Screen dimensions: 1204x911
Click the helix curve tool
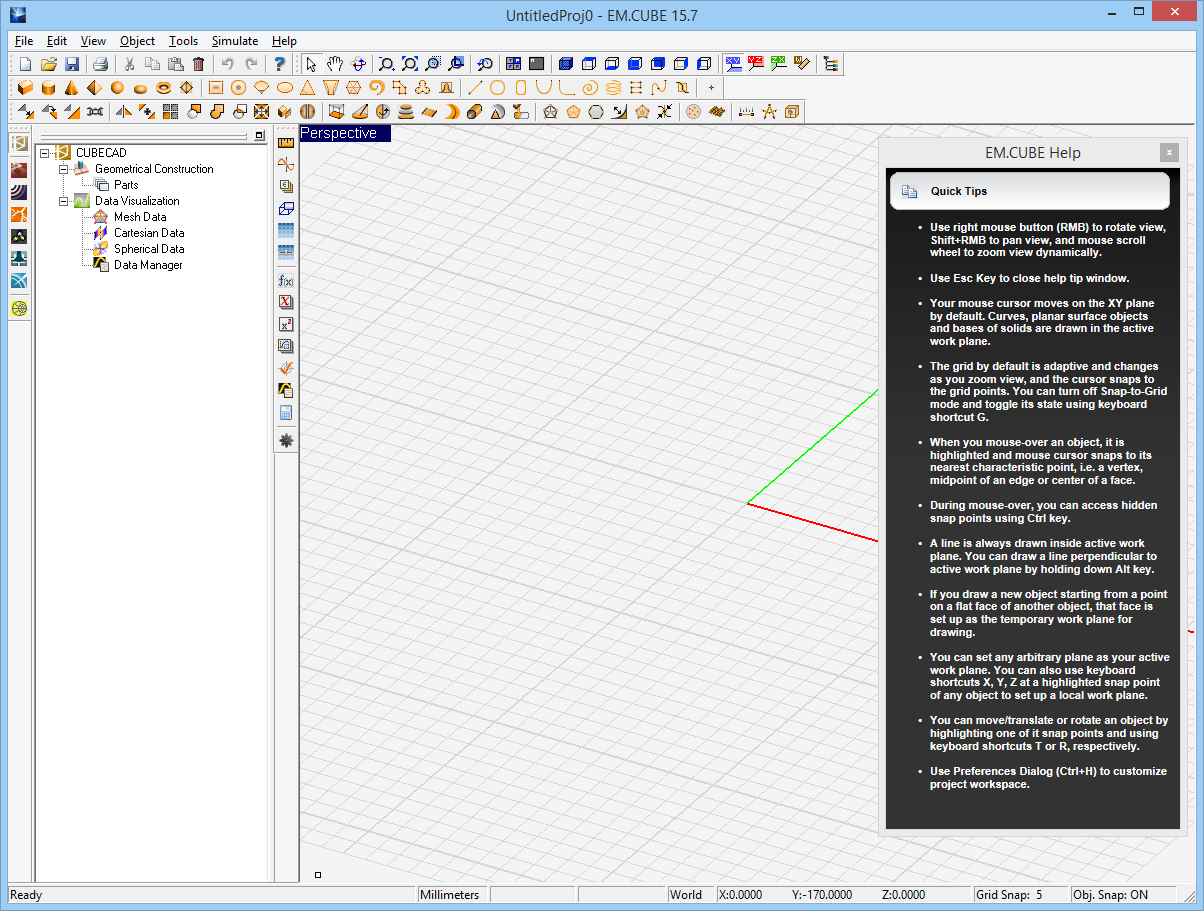[612, 88]
